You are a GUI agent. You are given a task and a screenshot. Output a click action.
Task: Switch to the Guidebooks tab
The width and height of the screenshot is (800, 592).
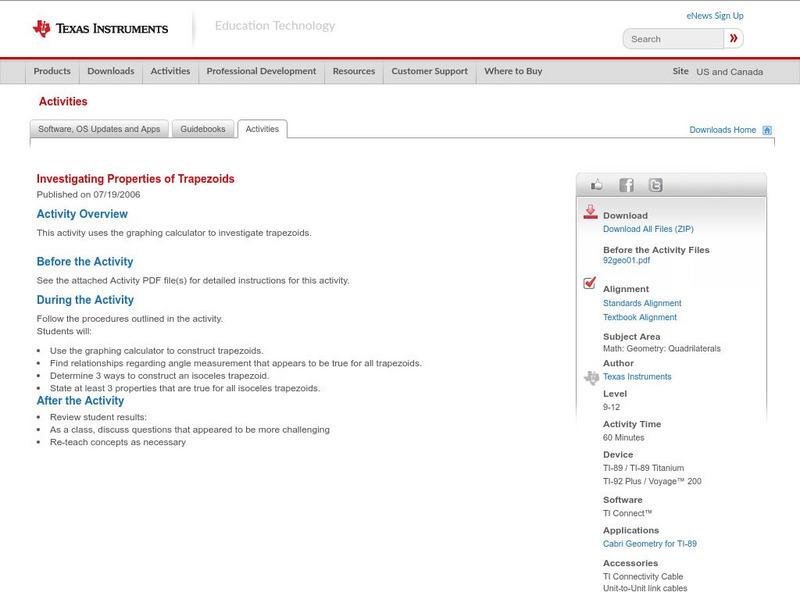[203, 129]
